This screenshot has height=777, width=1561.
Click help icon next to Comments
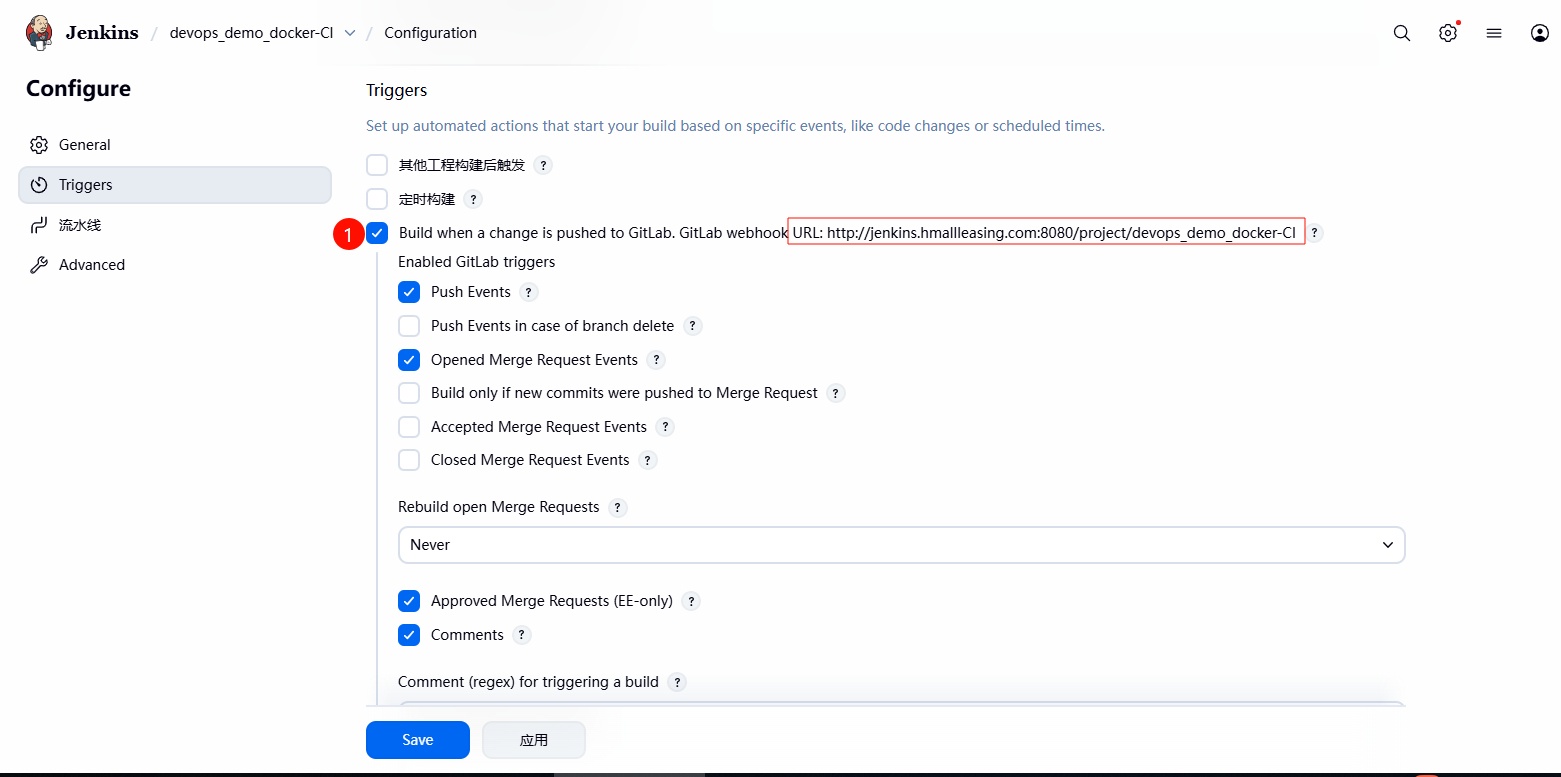[521, 635]
